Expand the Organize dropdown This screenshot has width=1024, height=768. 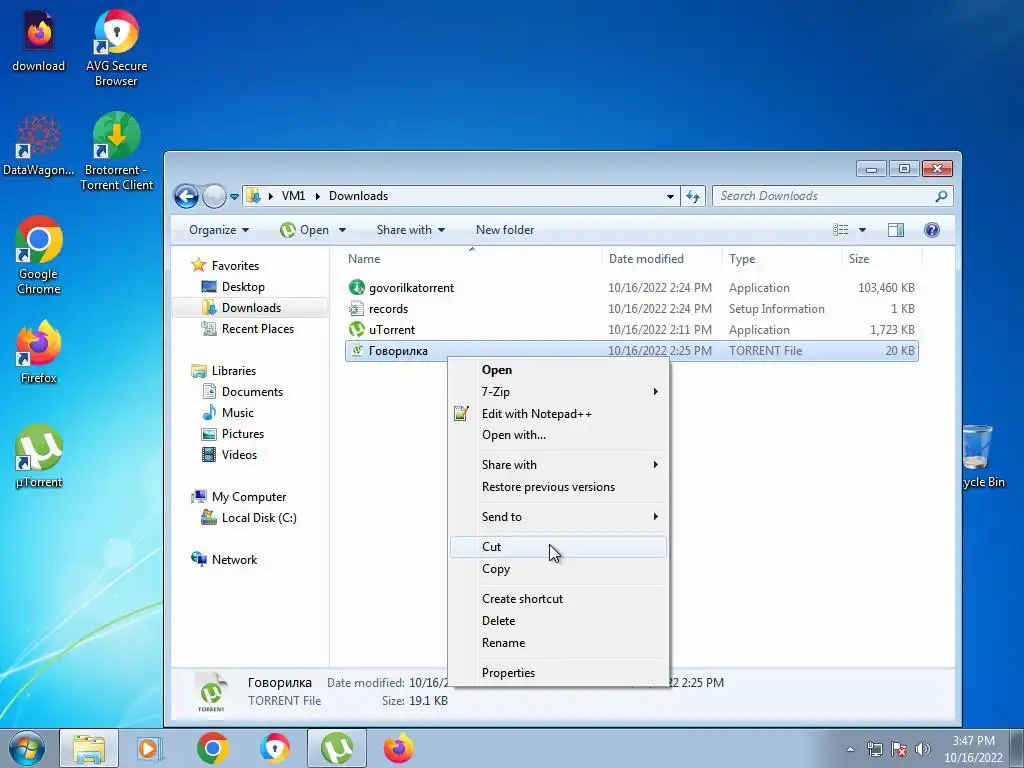[219, 230]
